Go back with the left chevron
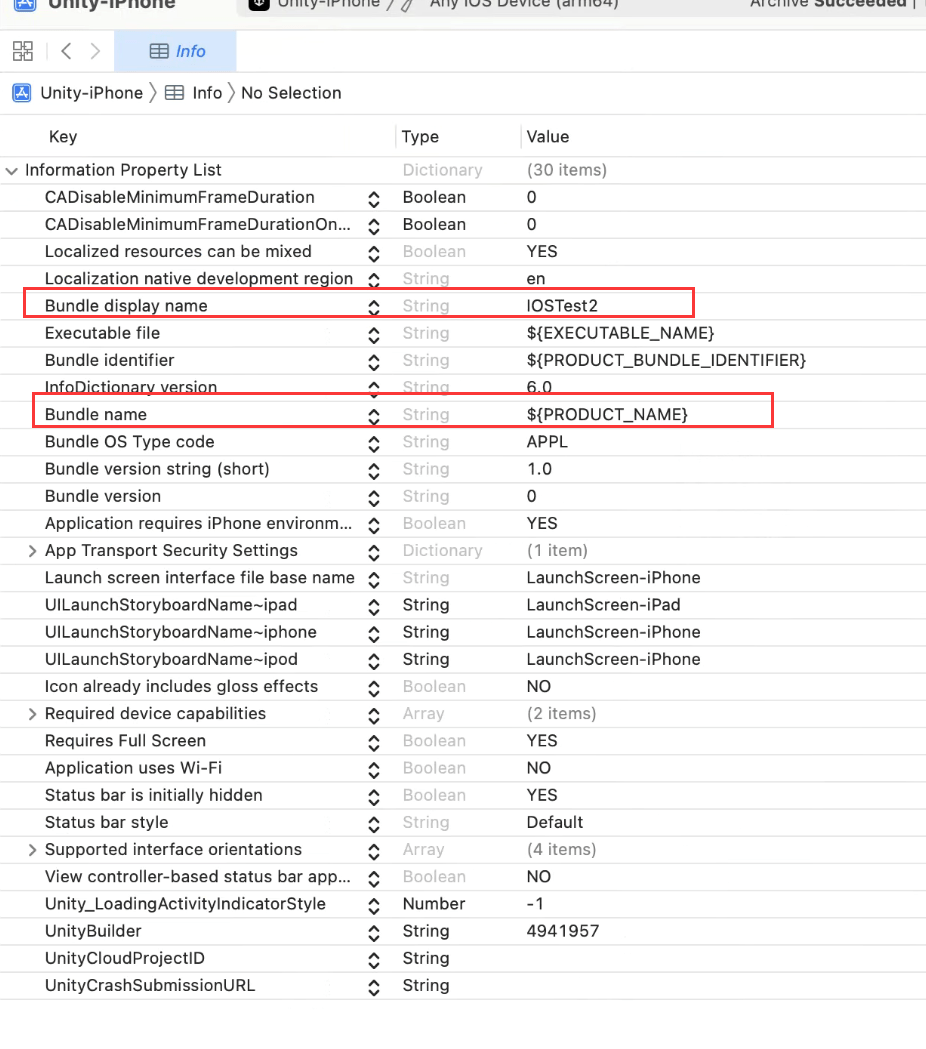926x1049 pixels. coord(66,52)
